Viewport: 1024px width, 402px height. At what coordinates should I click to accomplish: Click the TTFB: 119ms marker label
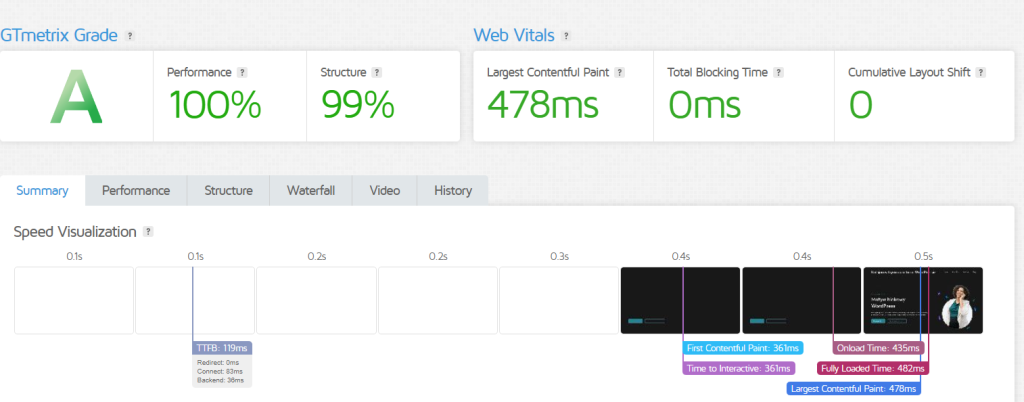[x=222, y=348]
